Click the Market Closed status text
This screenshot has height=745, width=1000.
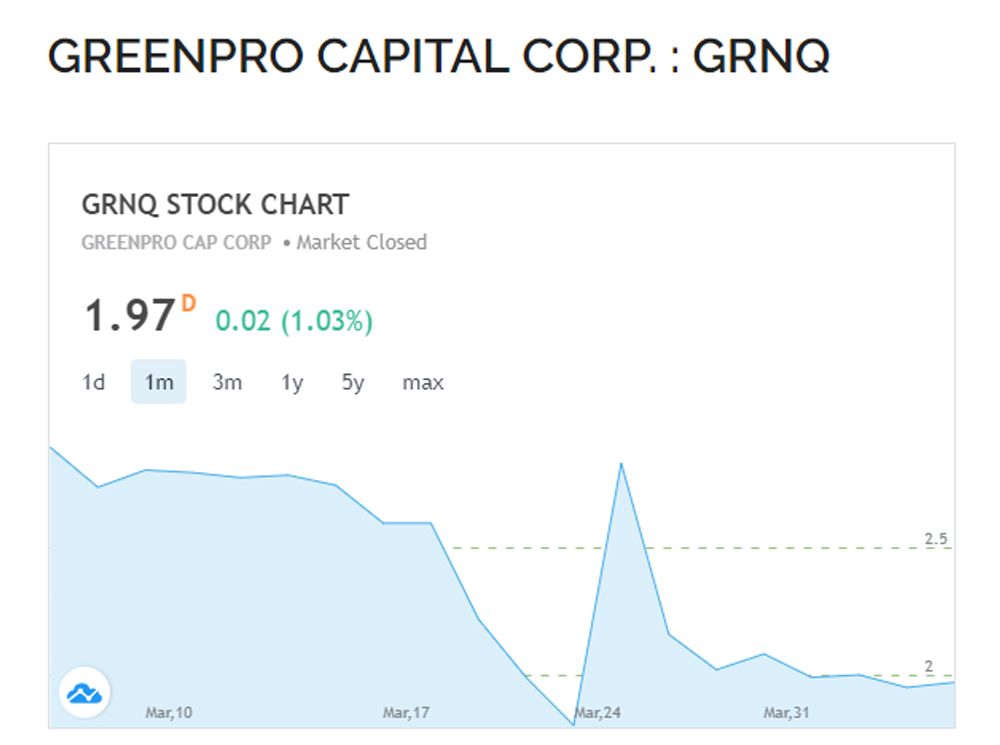click(x=361, y=242)
